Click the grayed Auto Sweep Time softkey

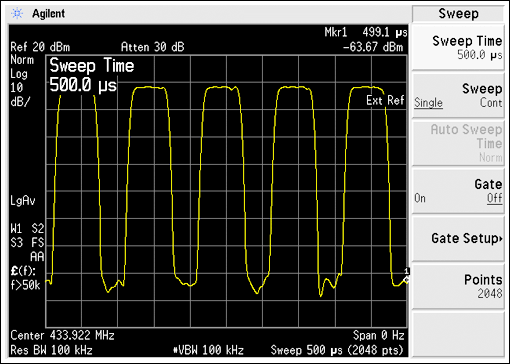(x=458, y=143)
